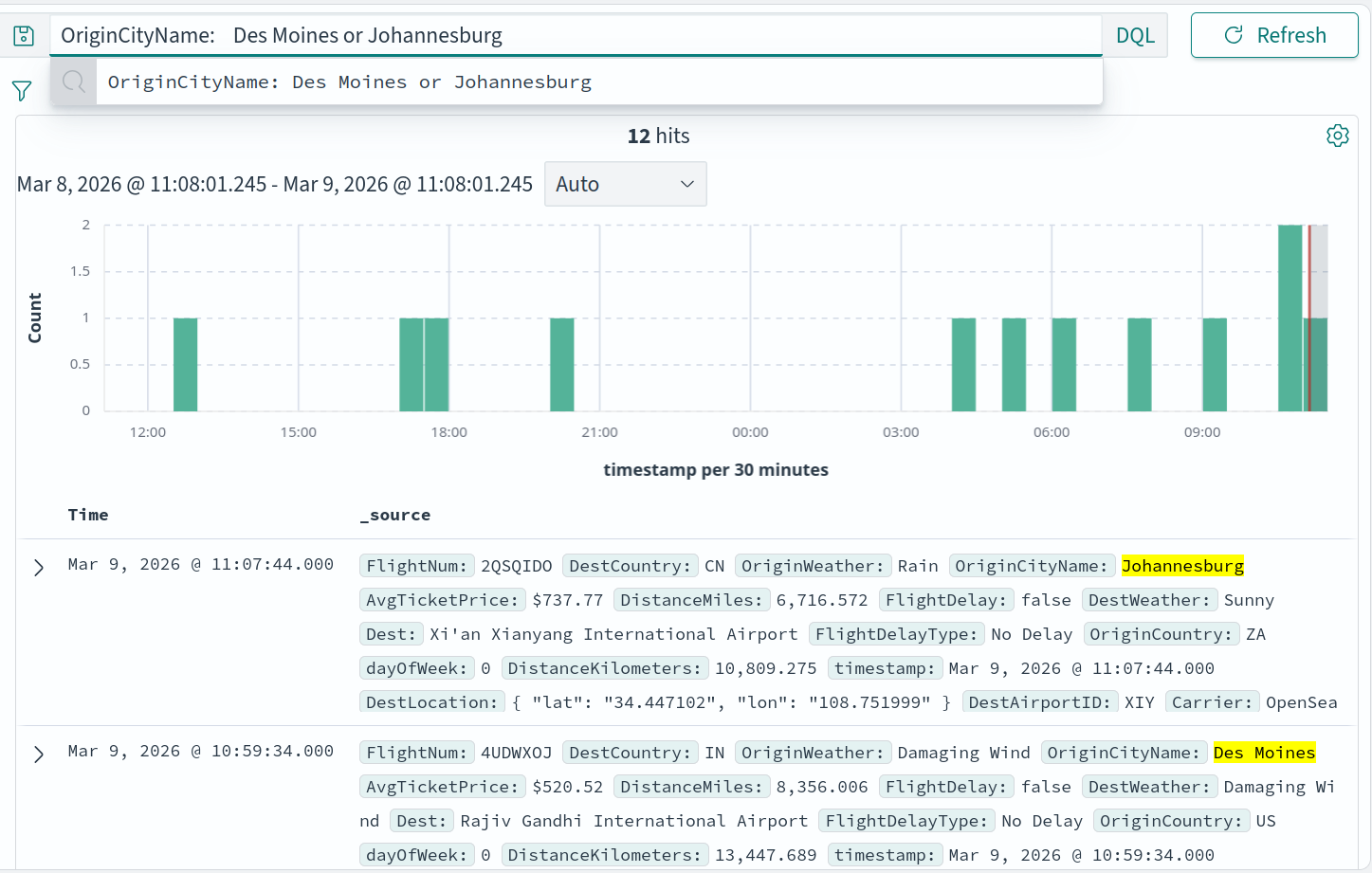1372x873 pixels.
Task: Click the FlightNum field label in first row
Action: (x=416, y=566)
